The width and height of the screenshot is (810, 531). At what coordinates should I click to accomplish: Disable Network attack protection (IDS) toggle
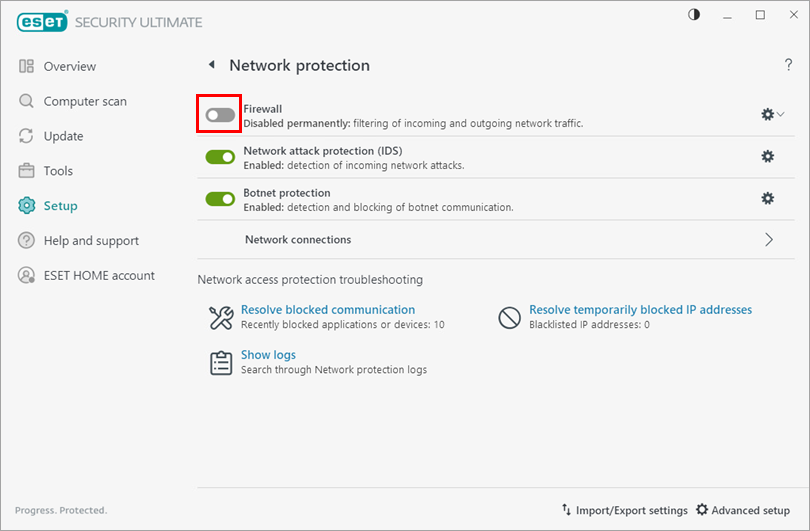(x=220, y=157)
